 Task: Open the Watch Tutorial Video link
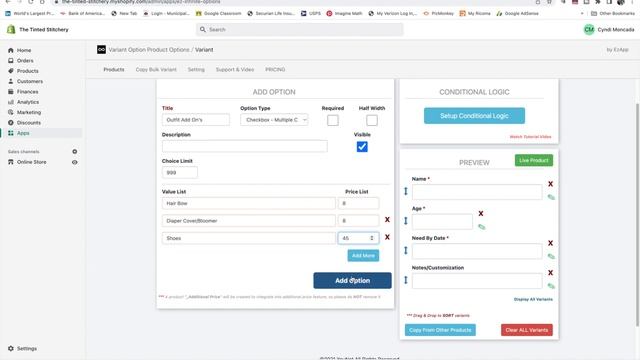click(530, 137)
